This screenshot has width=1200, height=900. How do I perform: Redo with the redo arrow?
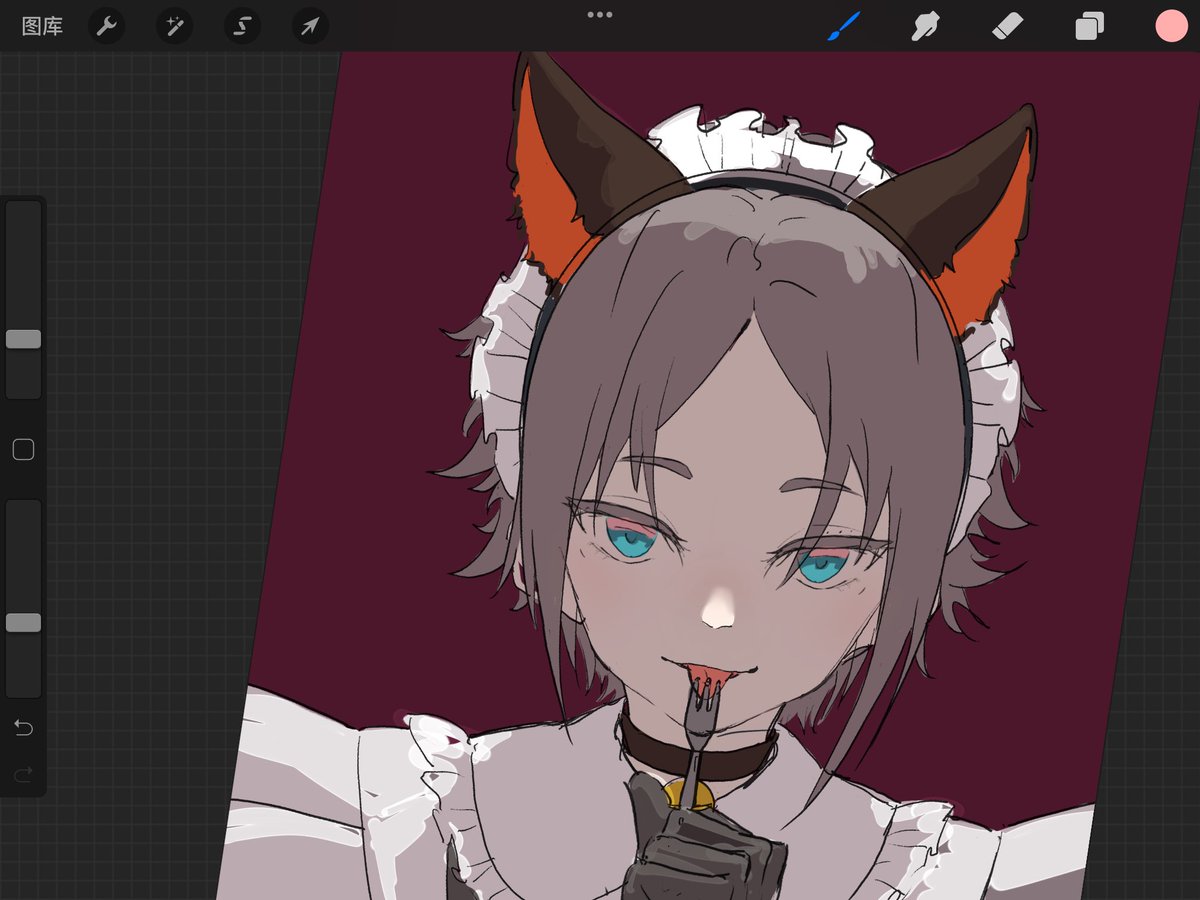coord(23,773)
